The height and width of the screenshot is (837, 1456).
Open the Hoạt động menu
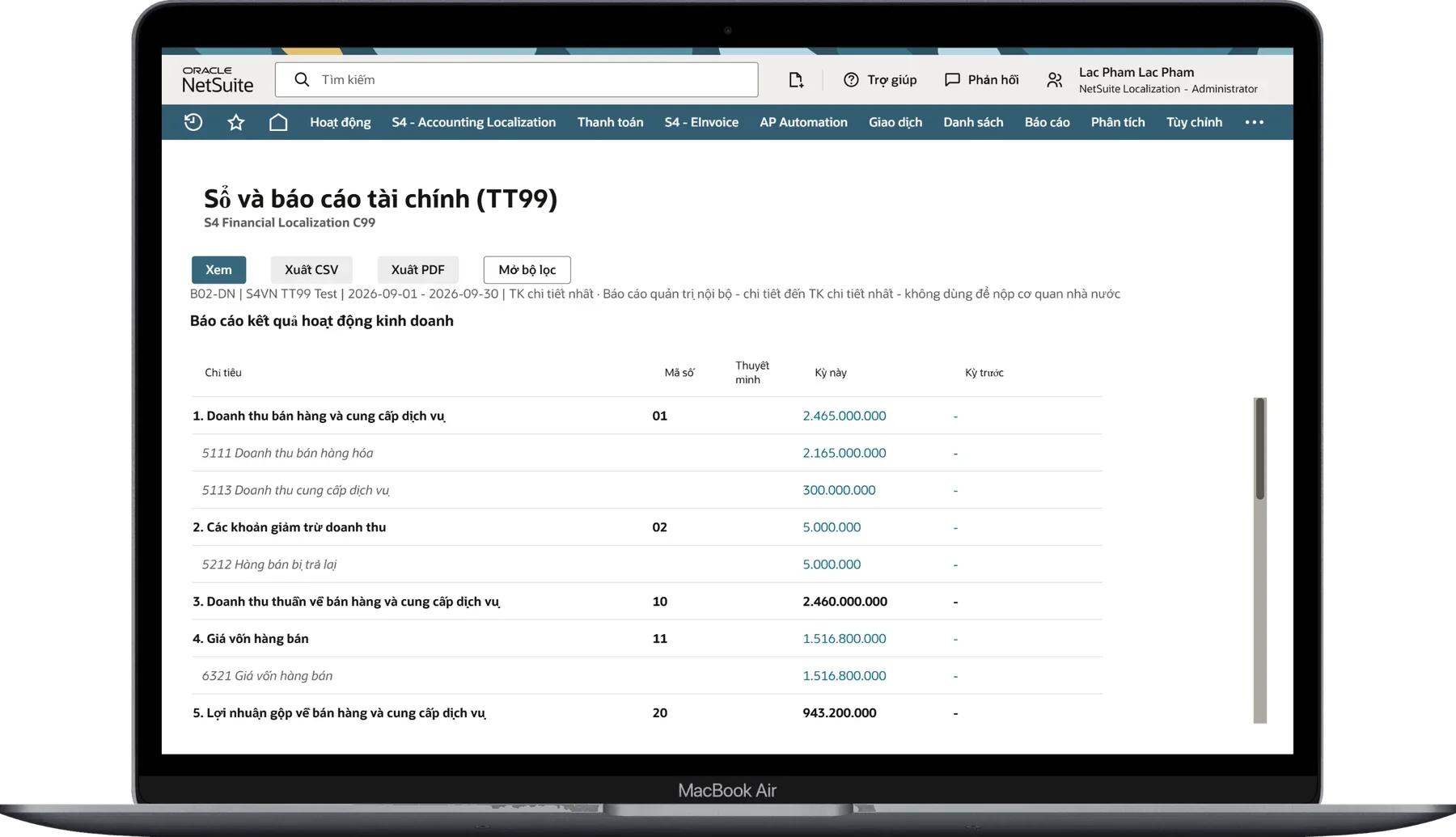[x=341, y=122]
